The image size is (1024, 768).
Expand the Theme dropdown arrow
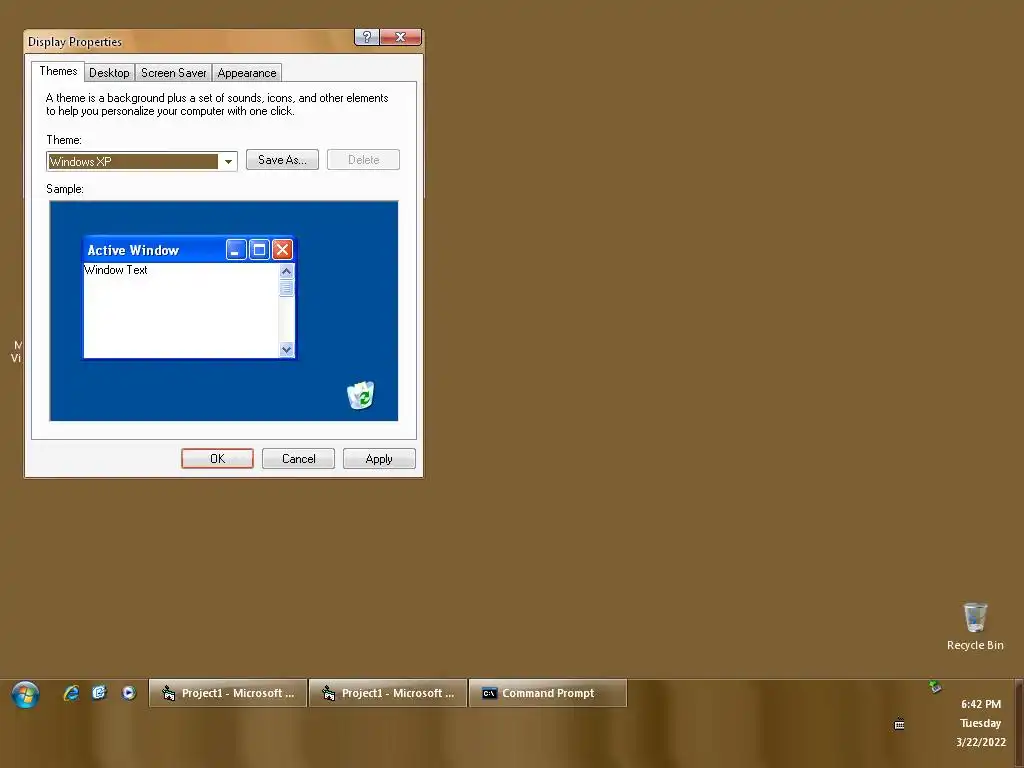pyautogui.click(x=228, y=161)
